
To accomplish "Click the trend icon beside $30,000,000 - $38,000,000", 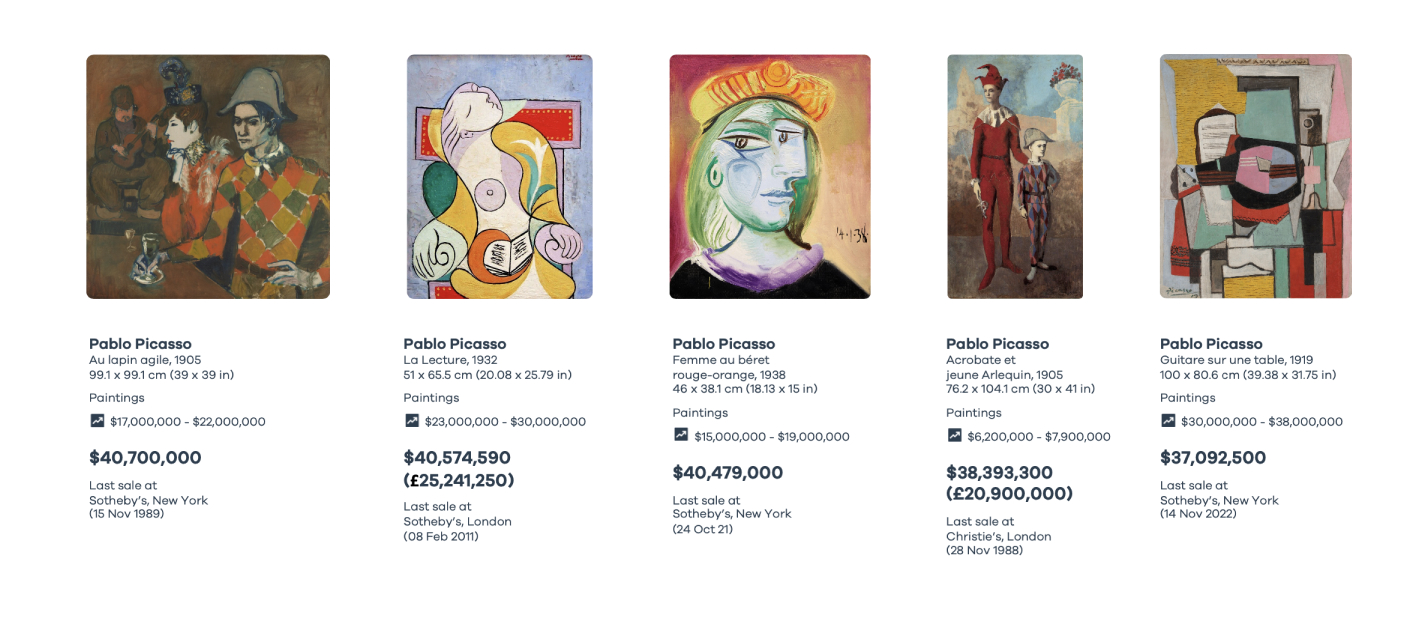I will [1168, 421].
